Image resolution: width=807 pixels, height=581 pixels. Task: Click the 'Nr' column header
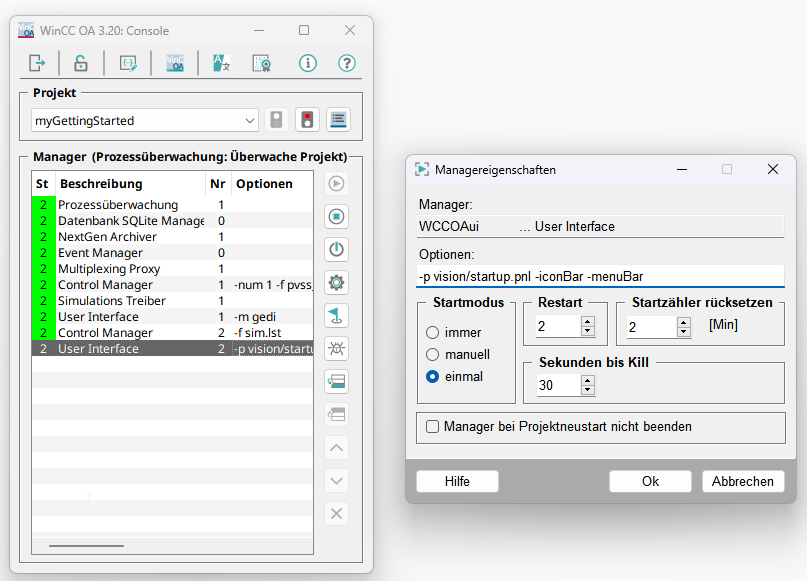click(218, 184)
